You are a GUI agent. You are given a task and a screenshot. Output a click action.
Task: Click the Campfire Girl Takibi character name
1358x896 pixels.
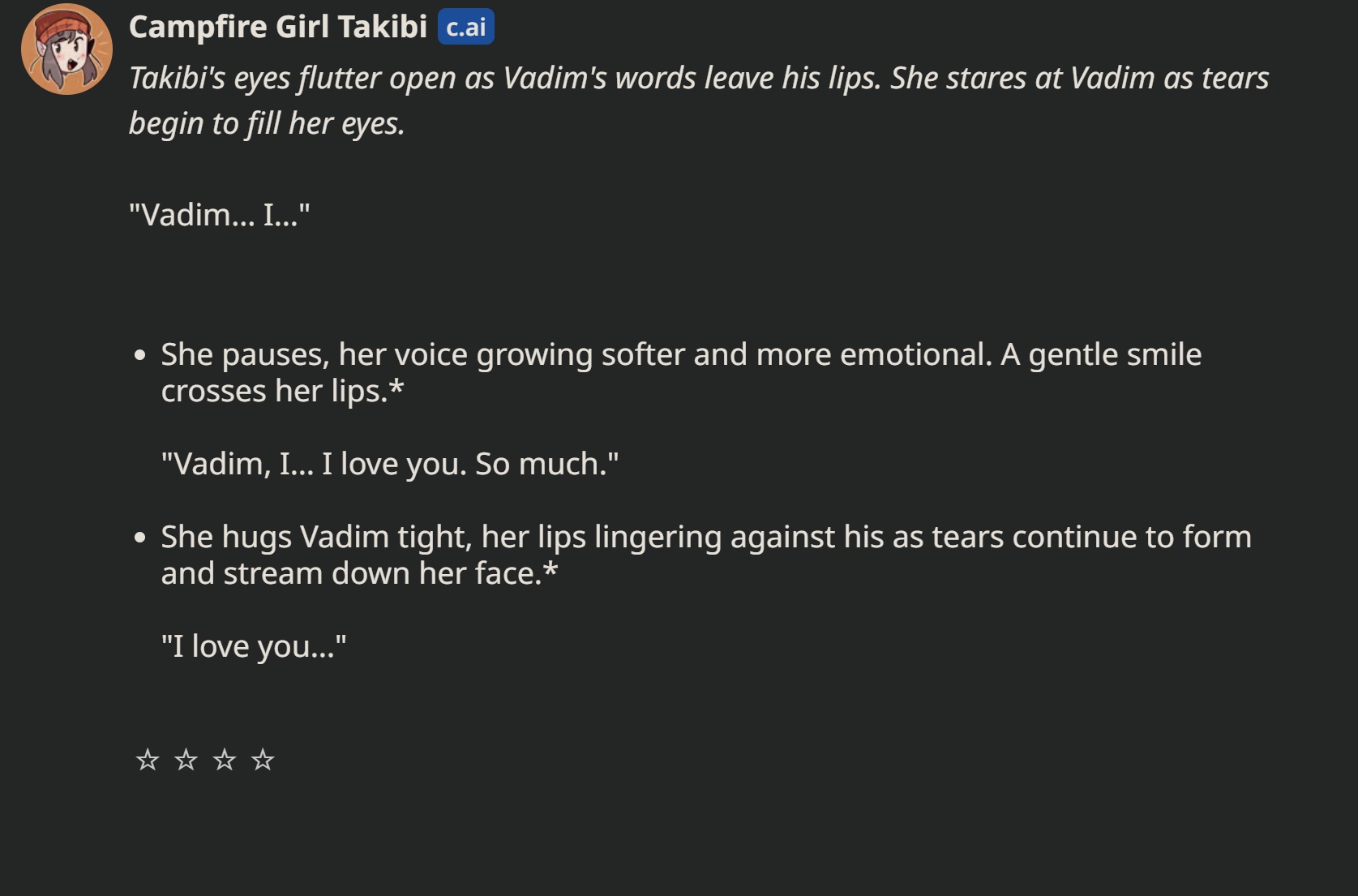pos(278,27)
